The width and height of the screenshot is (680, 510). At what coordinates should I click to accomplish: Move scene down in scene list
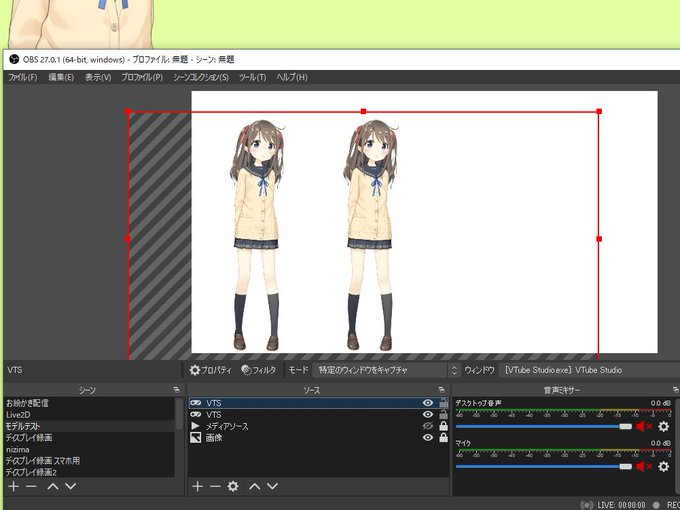(71, 486)
